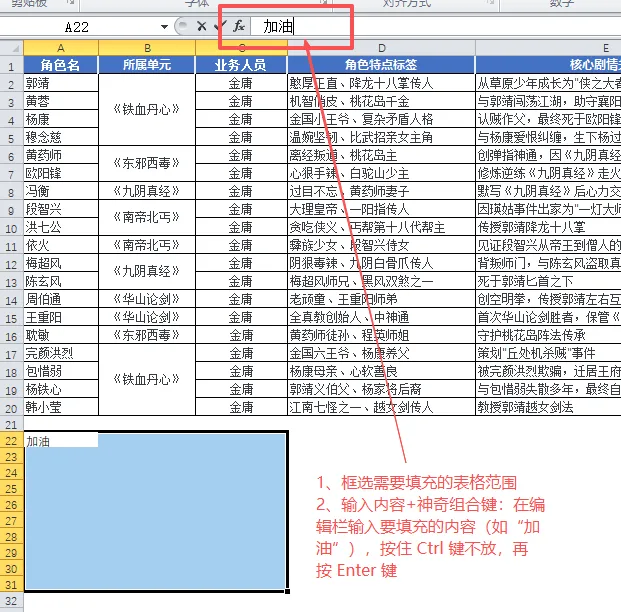621x612 pixels.
Task: Select cell 江南七怪之一、越女剑传人
Action: [x=381, y=407]
